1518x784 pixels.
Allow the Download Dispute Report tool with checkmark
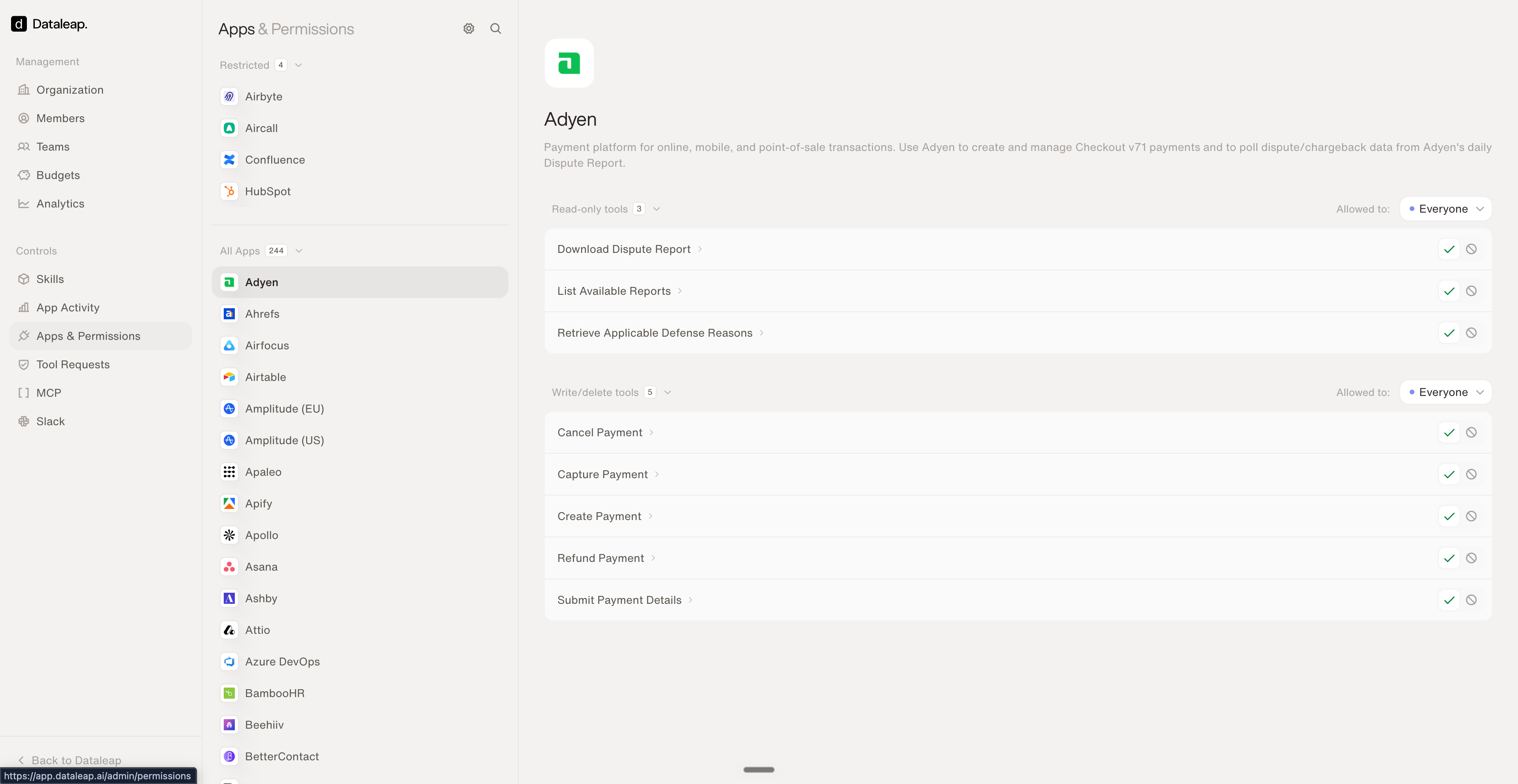(x=1449, y=249)
